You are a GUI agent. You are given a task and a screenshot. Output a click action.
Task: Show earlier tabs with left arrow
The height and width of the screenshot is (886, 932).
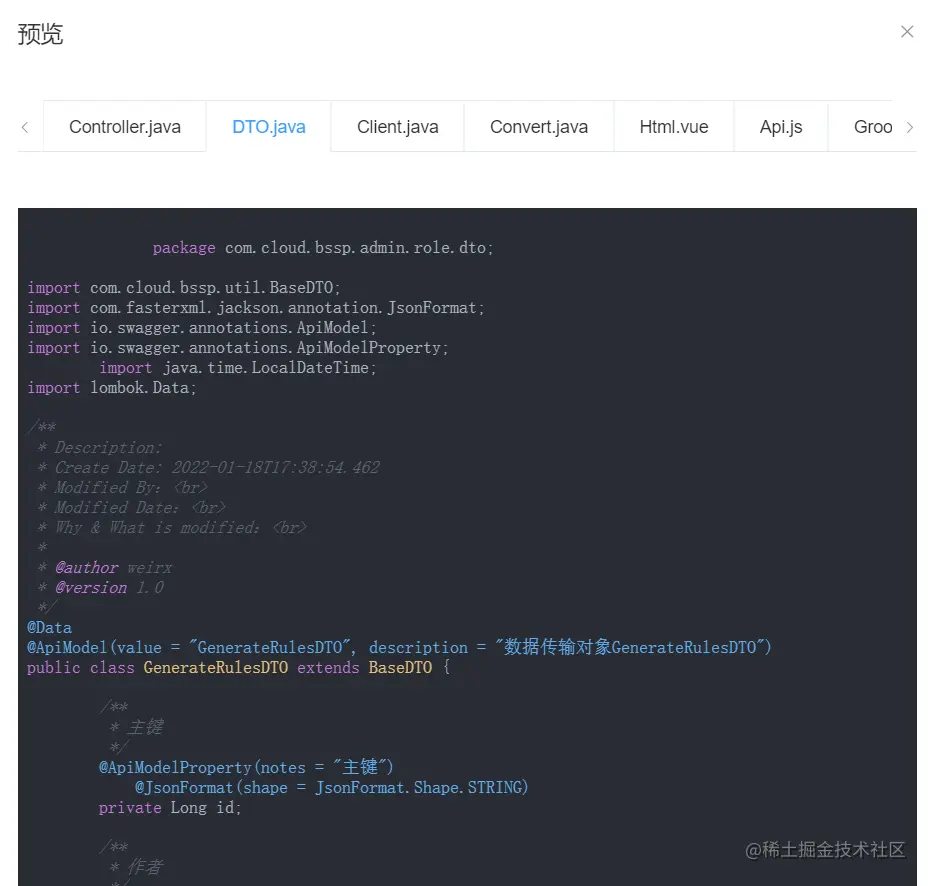pyautogui.click(x=25, y=127)
